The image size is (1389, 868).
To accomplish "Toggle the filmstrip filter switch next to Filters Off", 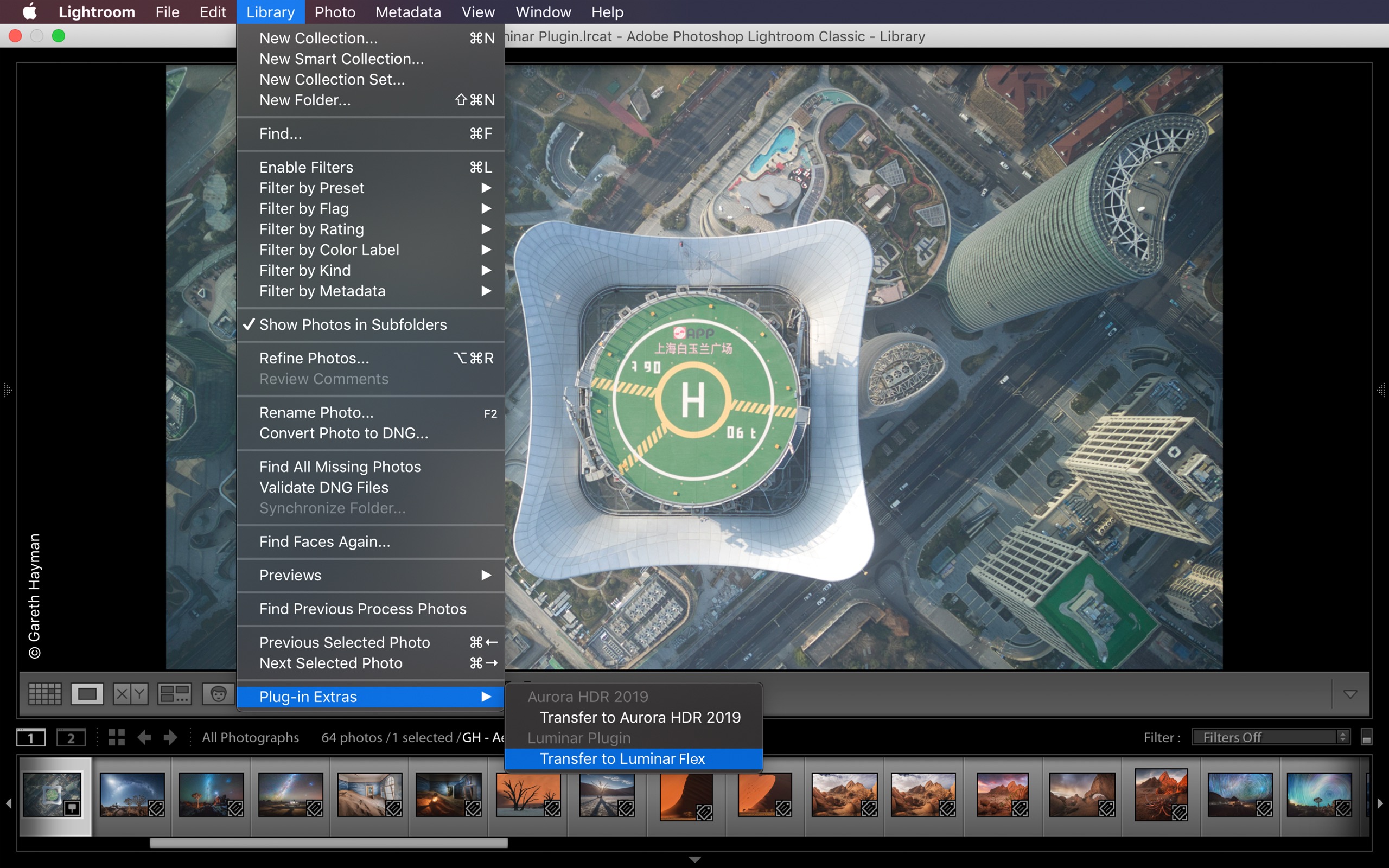I will pos(1367,737).
